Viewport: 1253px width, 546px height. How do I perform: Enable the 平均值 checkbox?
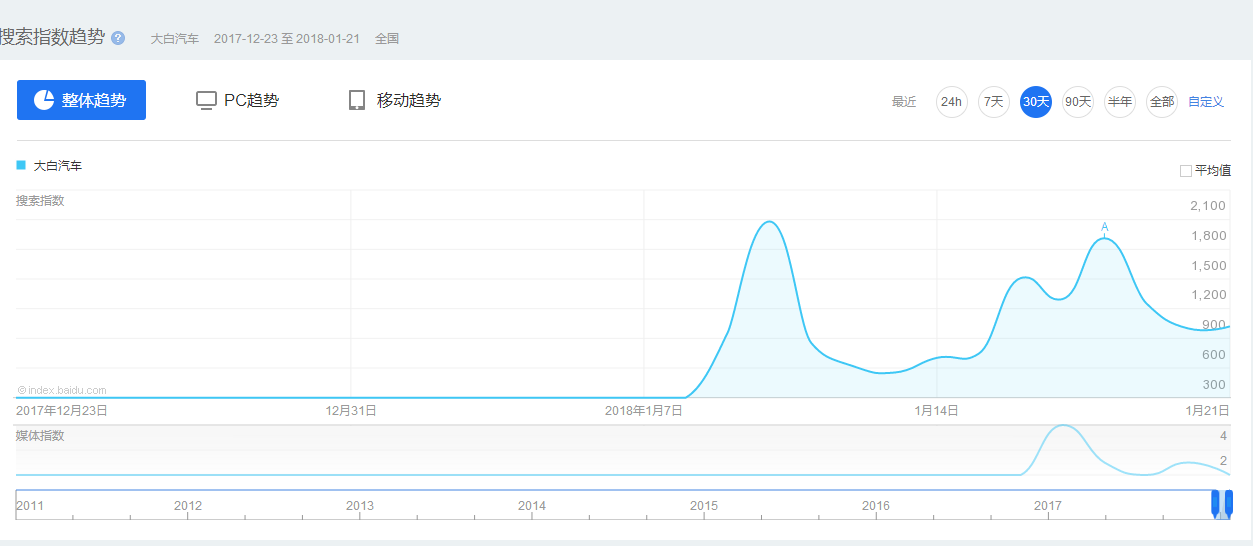coord(1186,171)
